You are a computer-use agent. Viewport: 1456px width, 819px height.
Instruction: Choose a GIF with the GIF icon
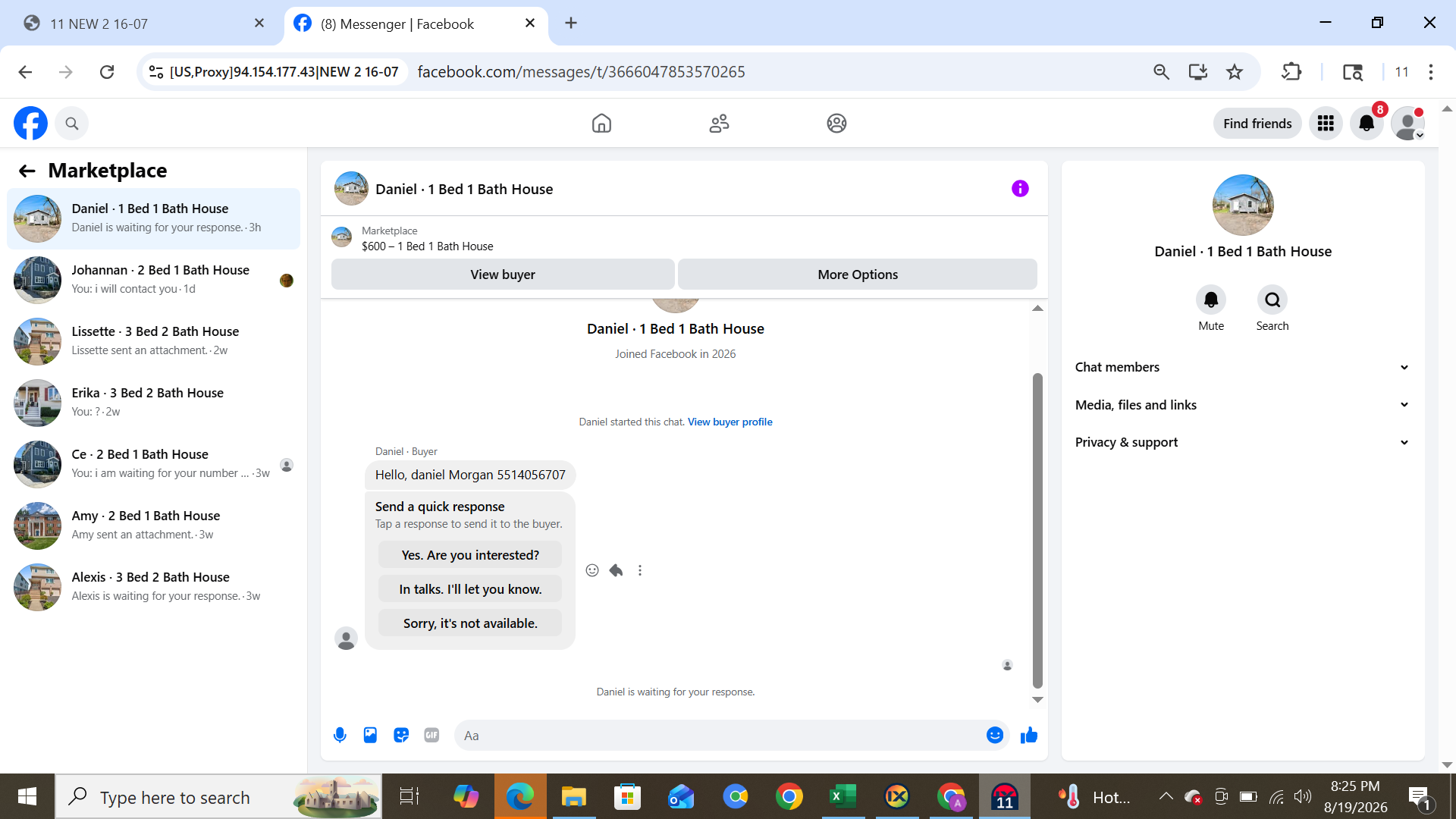431,735
